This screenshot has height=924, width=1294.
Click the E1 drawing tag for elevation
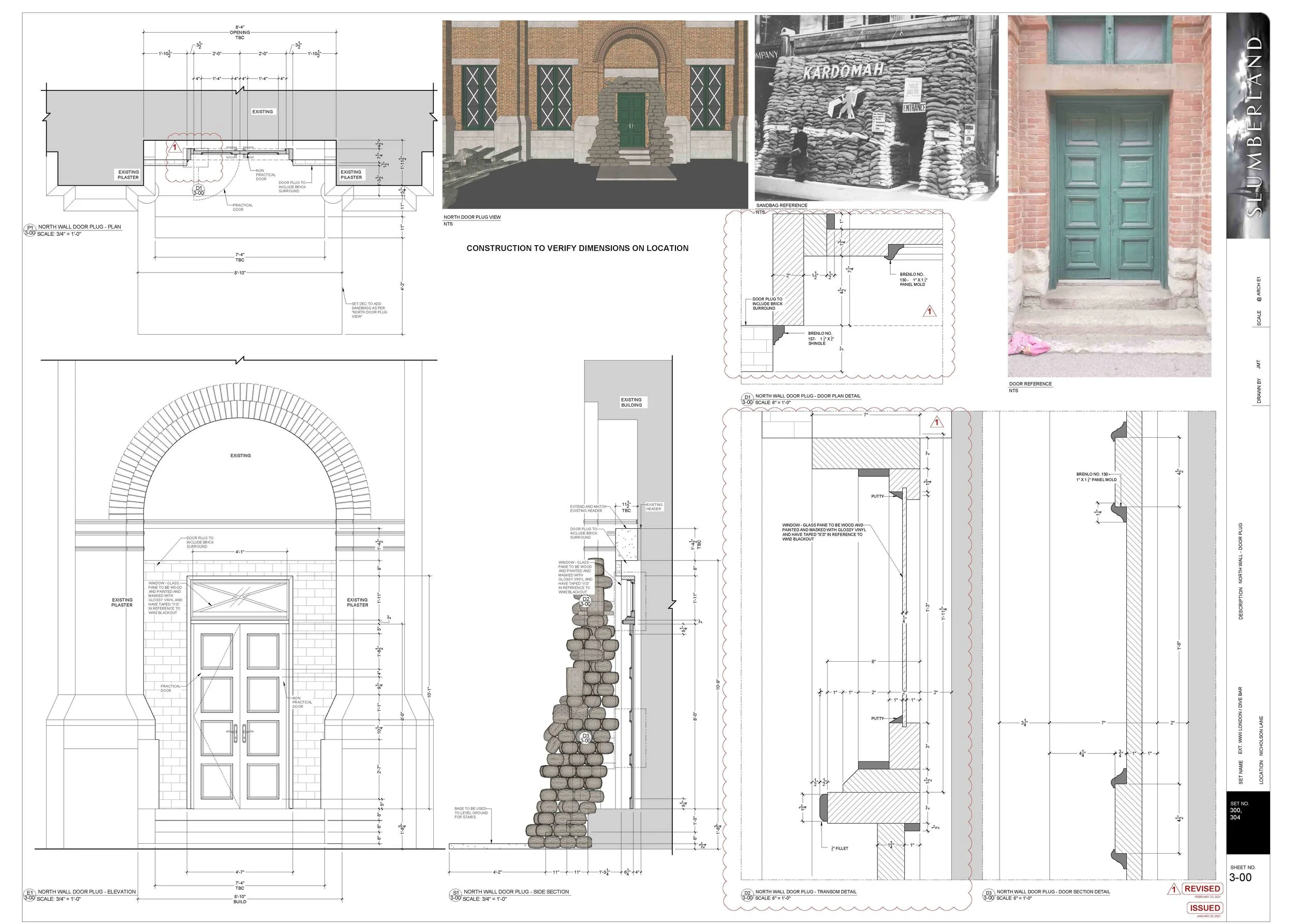pyautogui.click(x=29, y=896)
